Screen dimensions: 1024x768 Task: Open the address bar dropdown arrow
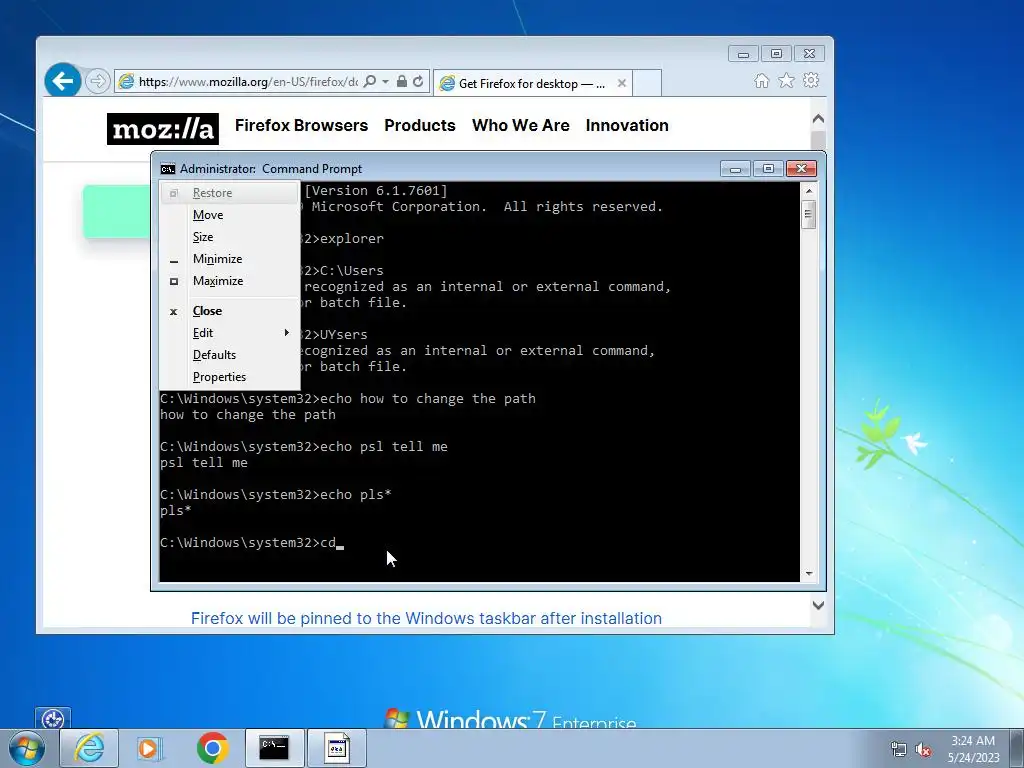tap(385, 82)
